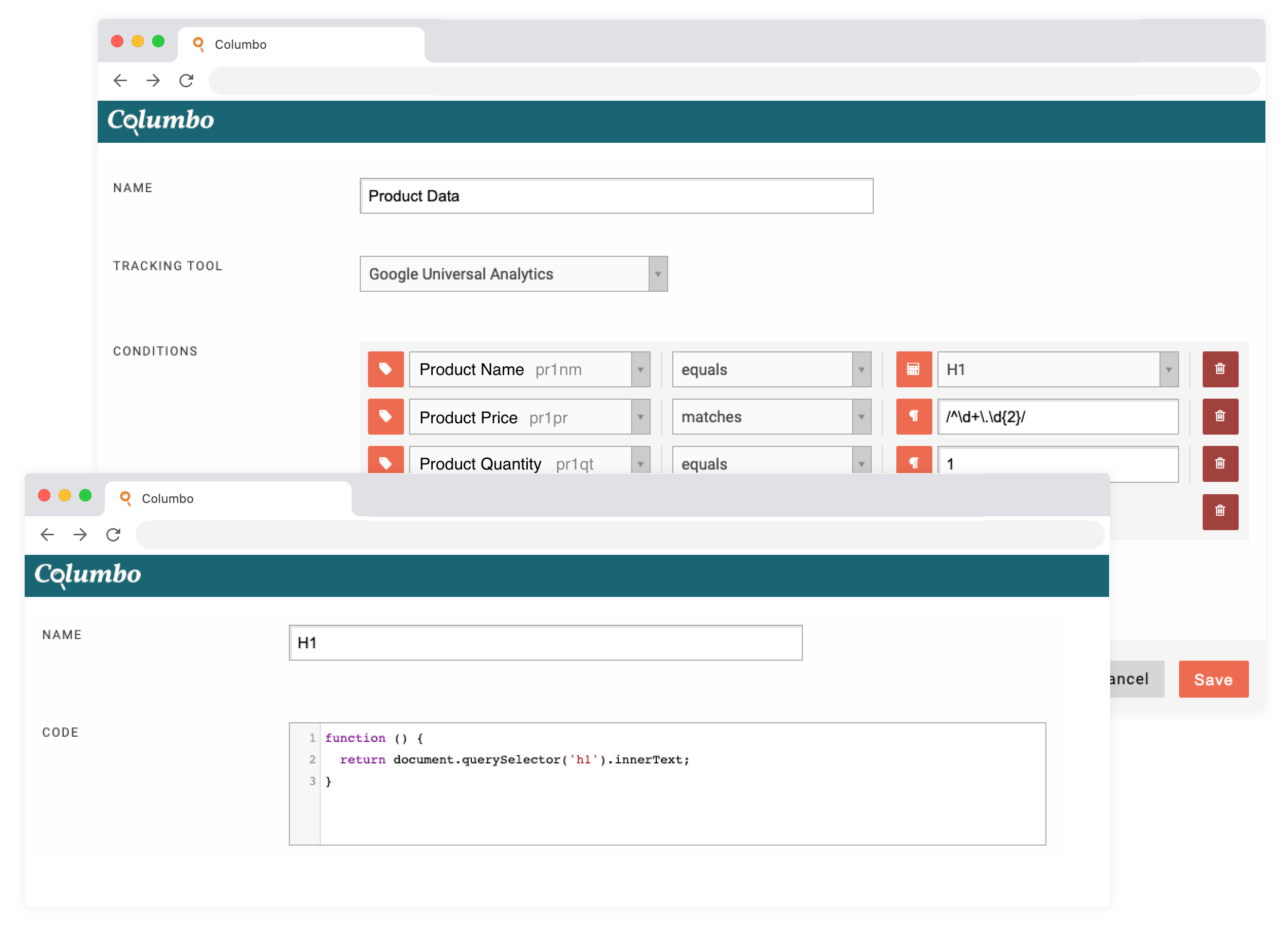
Task: Click the address bar in front window
Action: point(620,535)
